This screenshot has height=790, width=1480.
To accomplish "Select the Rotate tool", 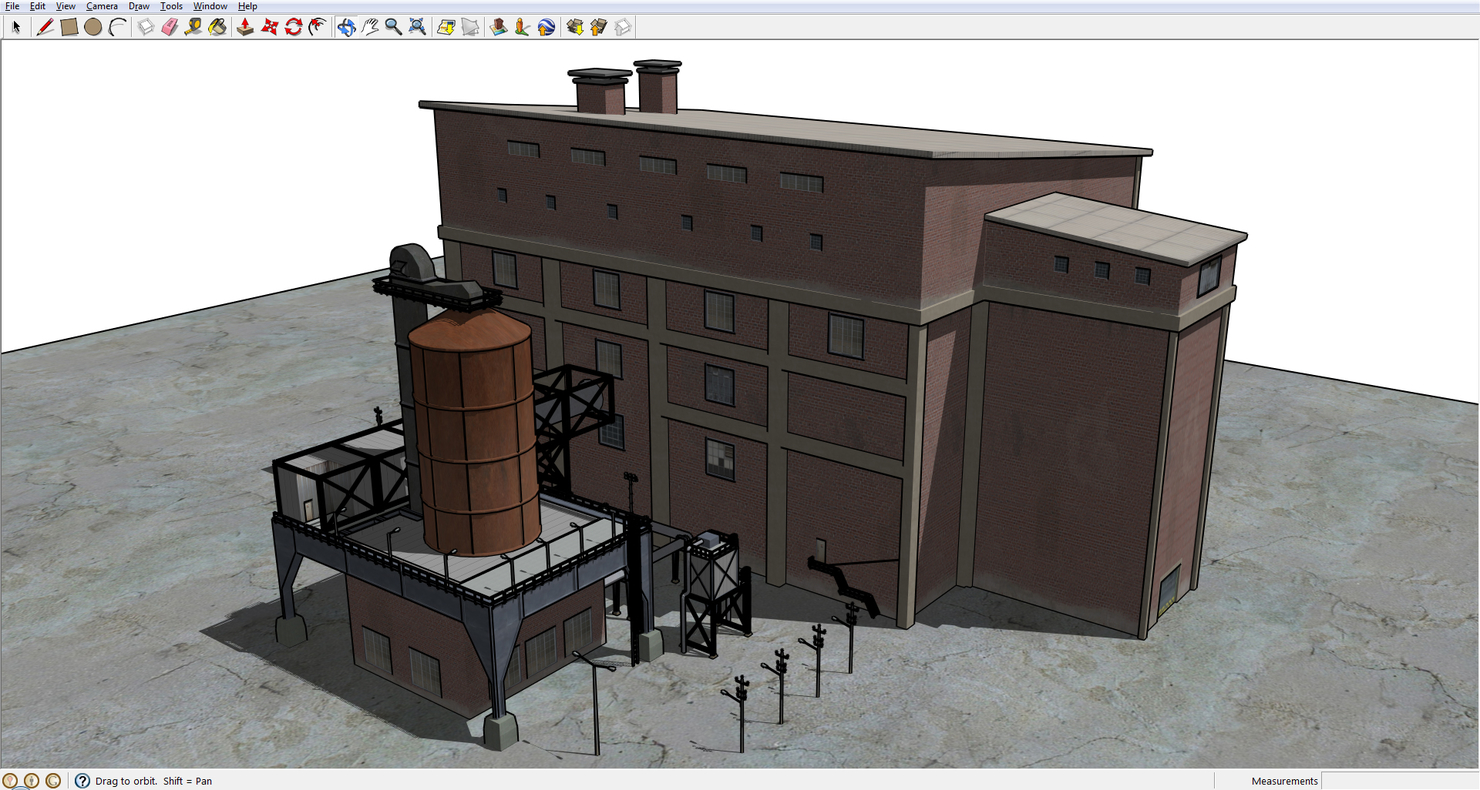I will [292, 27].
